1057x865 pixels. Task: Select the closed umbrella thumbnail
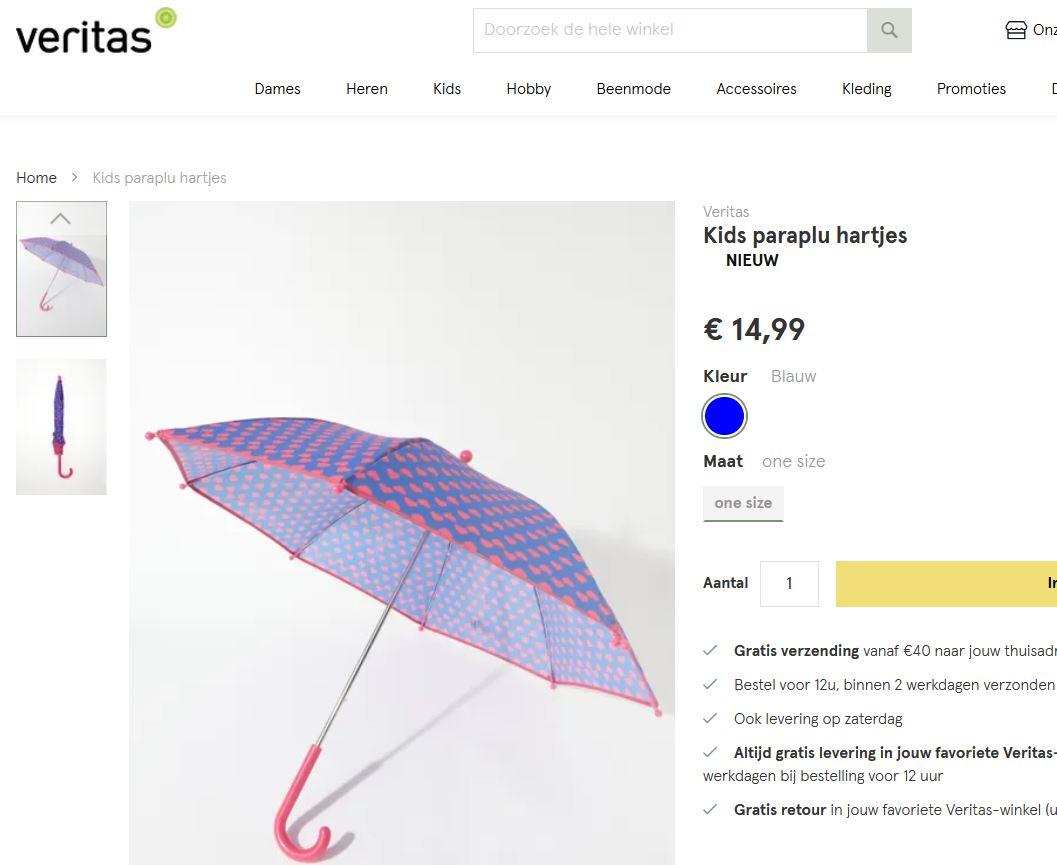61,427
